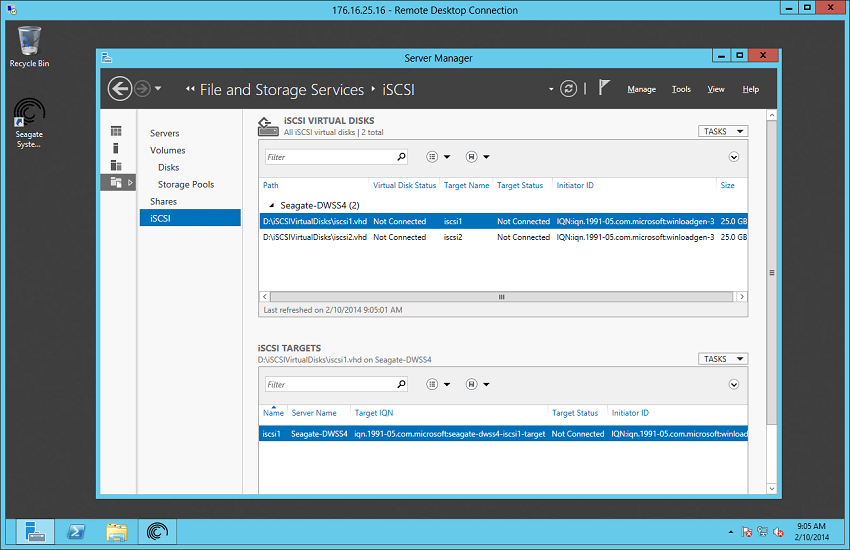Viewport: 850px width, 550px height.
Task: Select Servers in the navigation list
Action: pyautogui.click(x=165, y=133)
